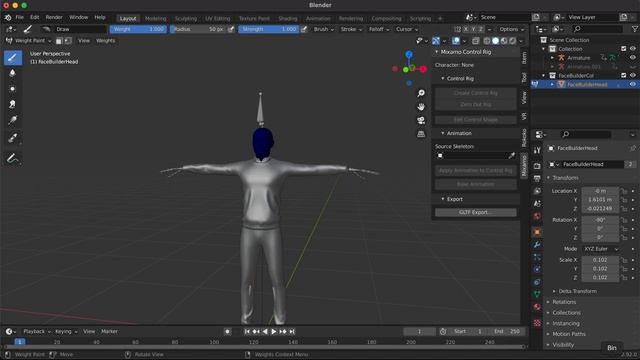Viewport: 640px width, 360px height.
Task: Hide FaceBuilderCol via its eye icon
Action: (x=633, y=76)
